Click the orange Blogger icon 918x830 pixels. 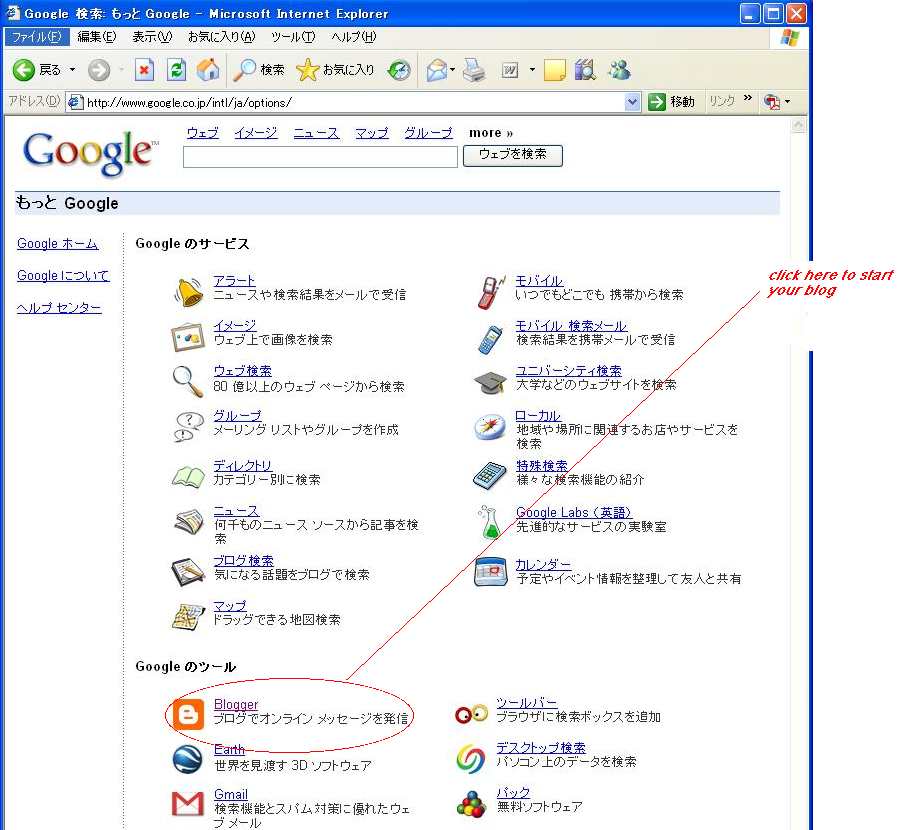tap(189, 714)
